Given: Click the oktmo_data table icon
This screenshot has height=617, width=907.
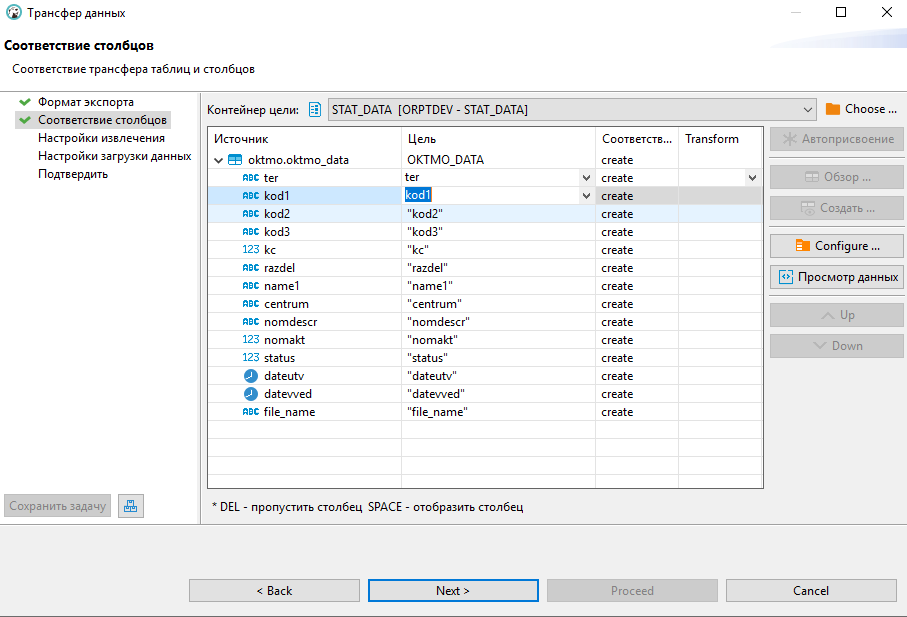Looking at the screenshot, I should click(x=235, y=160).
